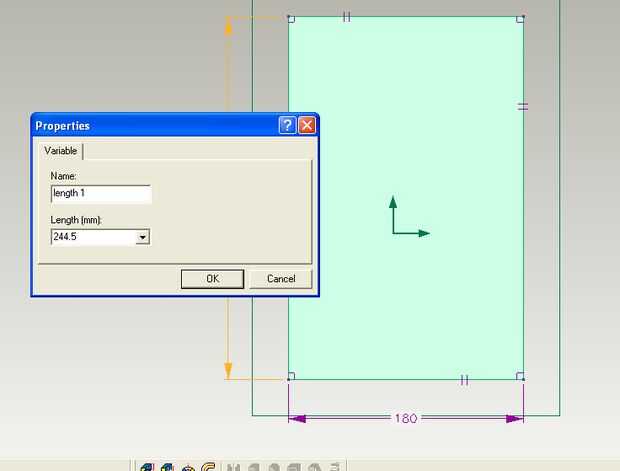The image size is (620, 471).
Task: Dismiss the dialog with Cancel
Action: coord(281,279)
